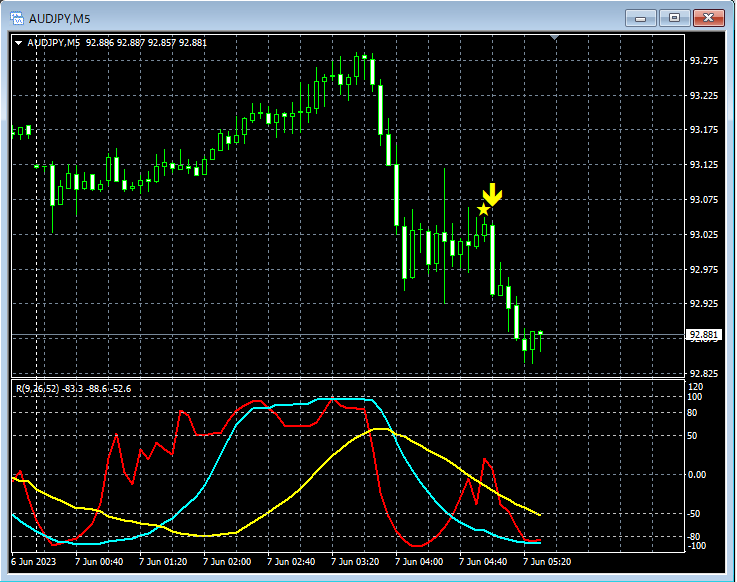Click the 93.275 price scale label

tap(704, 61)
